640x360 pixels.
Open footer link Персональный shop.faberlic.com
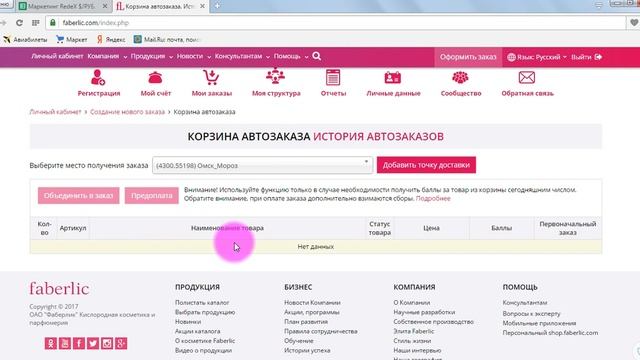(x=550, y=333)
